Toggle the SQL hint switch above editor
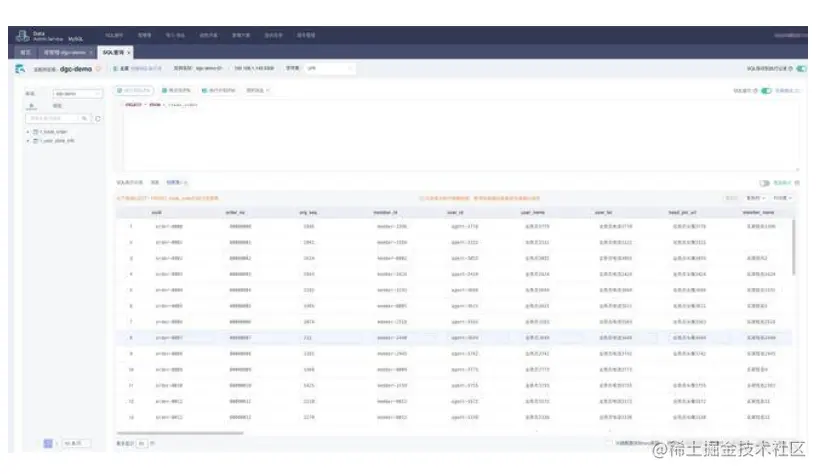This screenshot has height=474, width=821. pyautogui.click(x=766, y=91)
